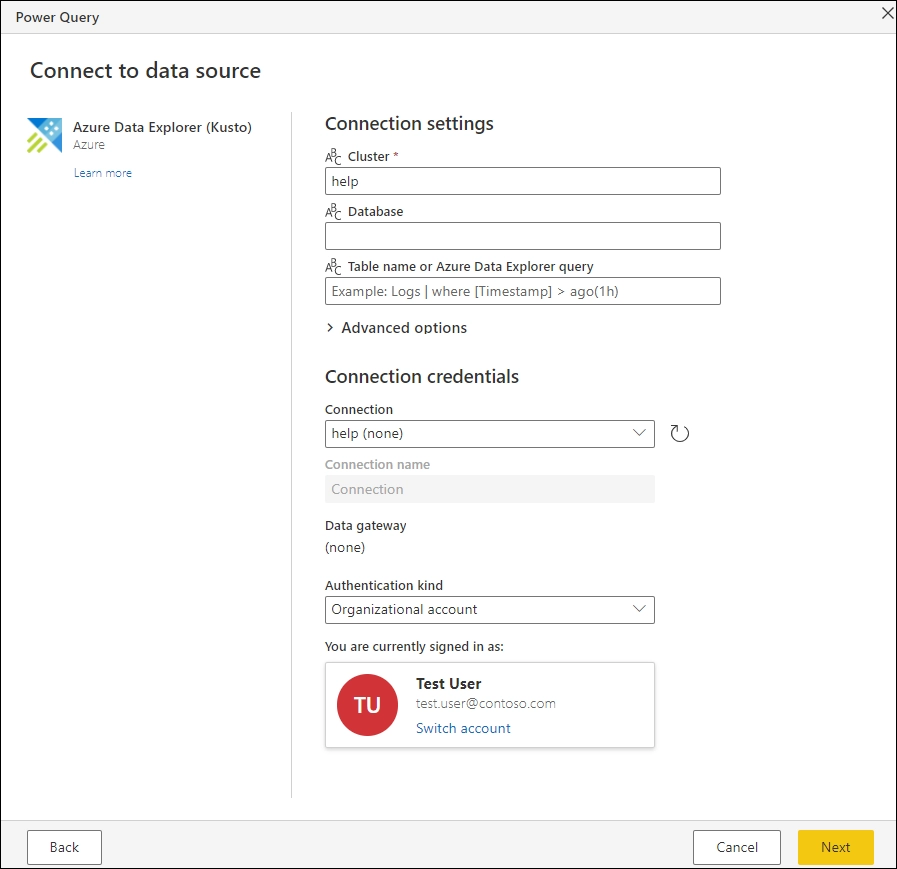Click Switch account for Test User

click(463, 728)
